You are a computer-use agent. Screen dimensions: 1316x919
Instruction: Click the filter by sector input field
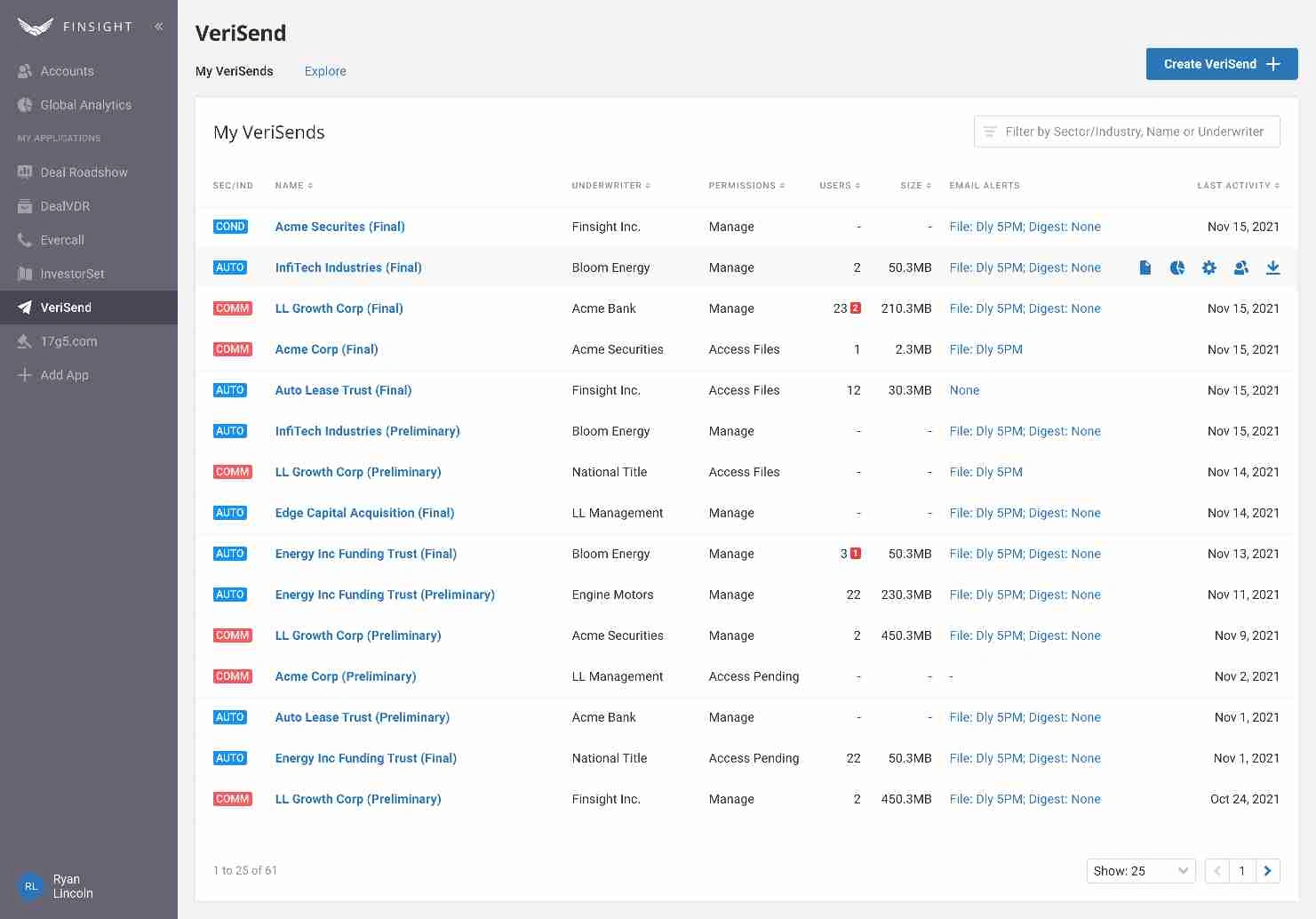coord(1133,132)
